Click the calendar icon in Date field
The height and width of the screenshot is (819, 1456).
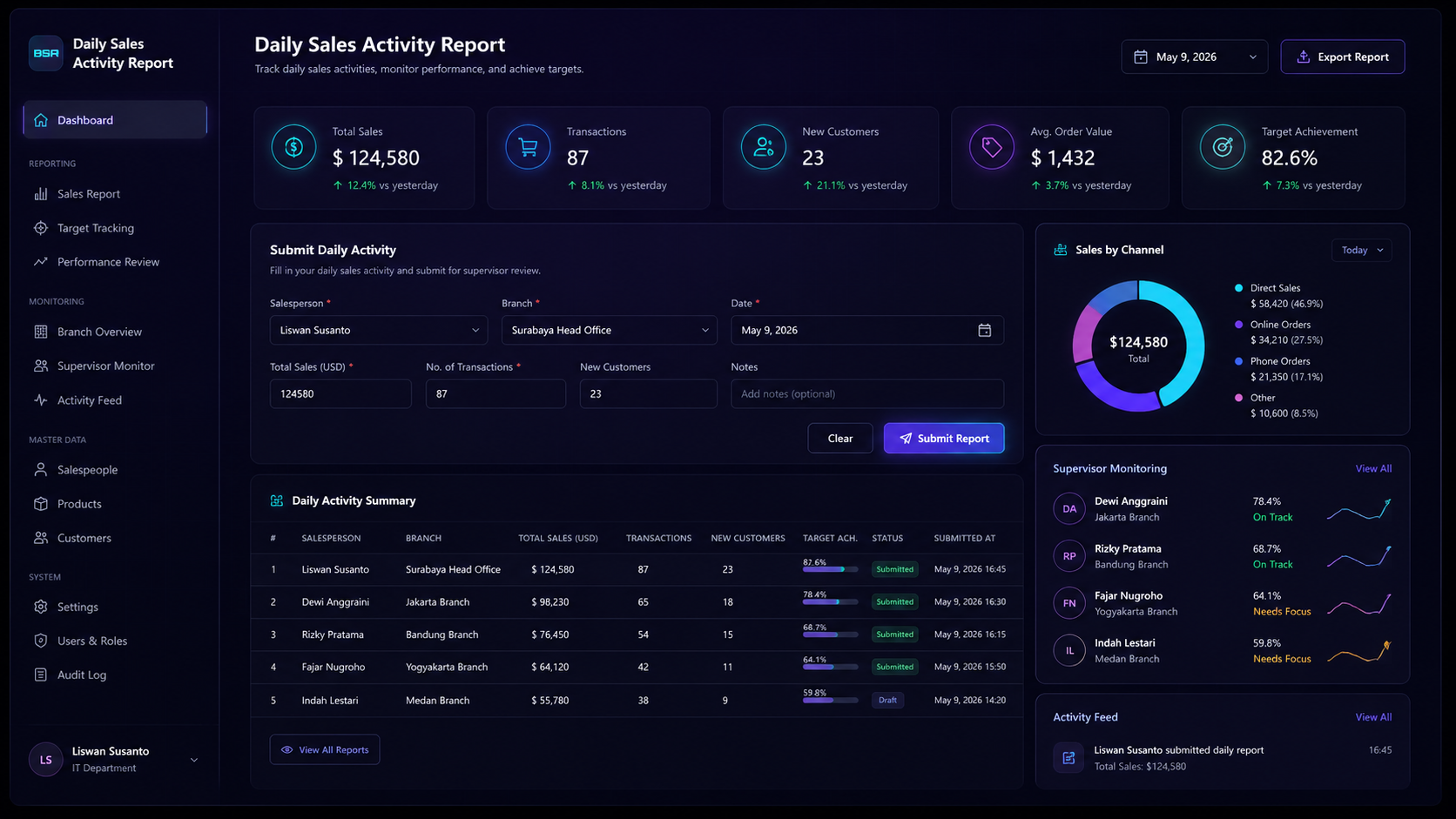point(985,331)
